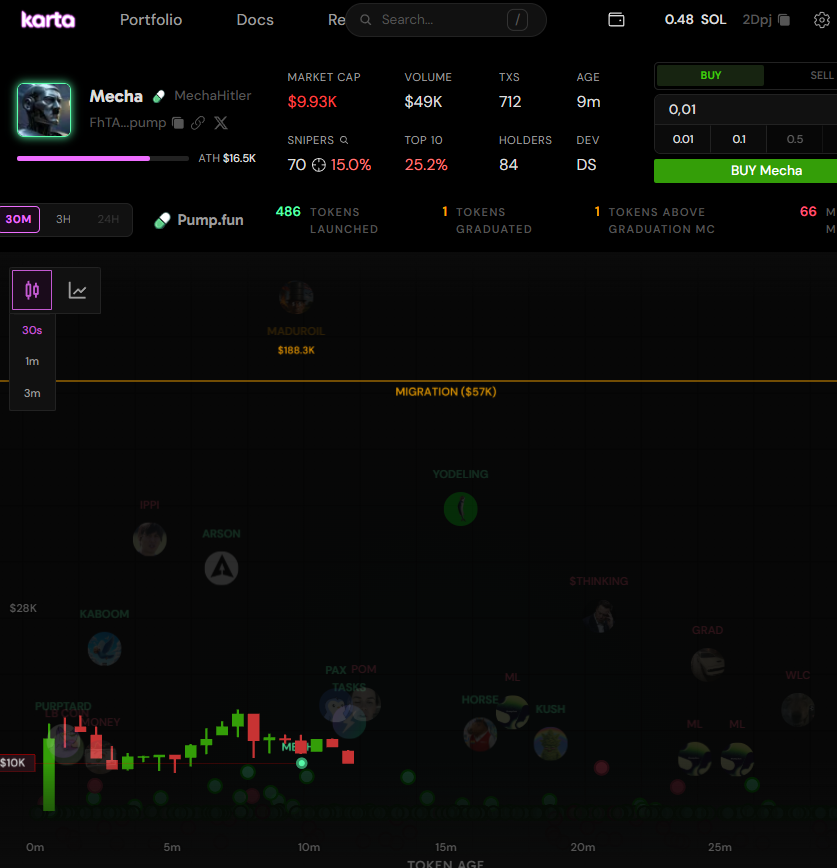
Task: Click the GRAD token bubble
Action: tap(707, 664)
